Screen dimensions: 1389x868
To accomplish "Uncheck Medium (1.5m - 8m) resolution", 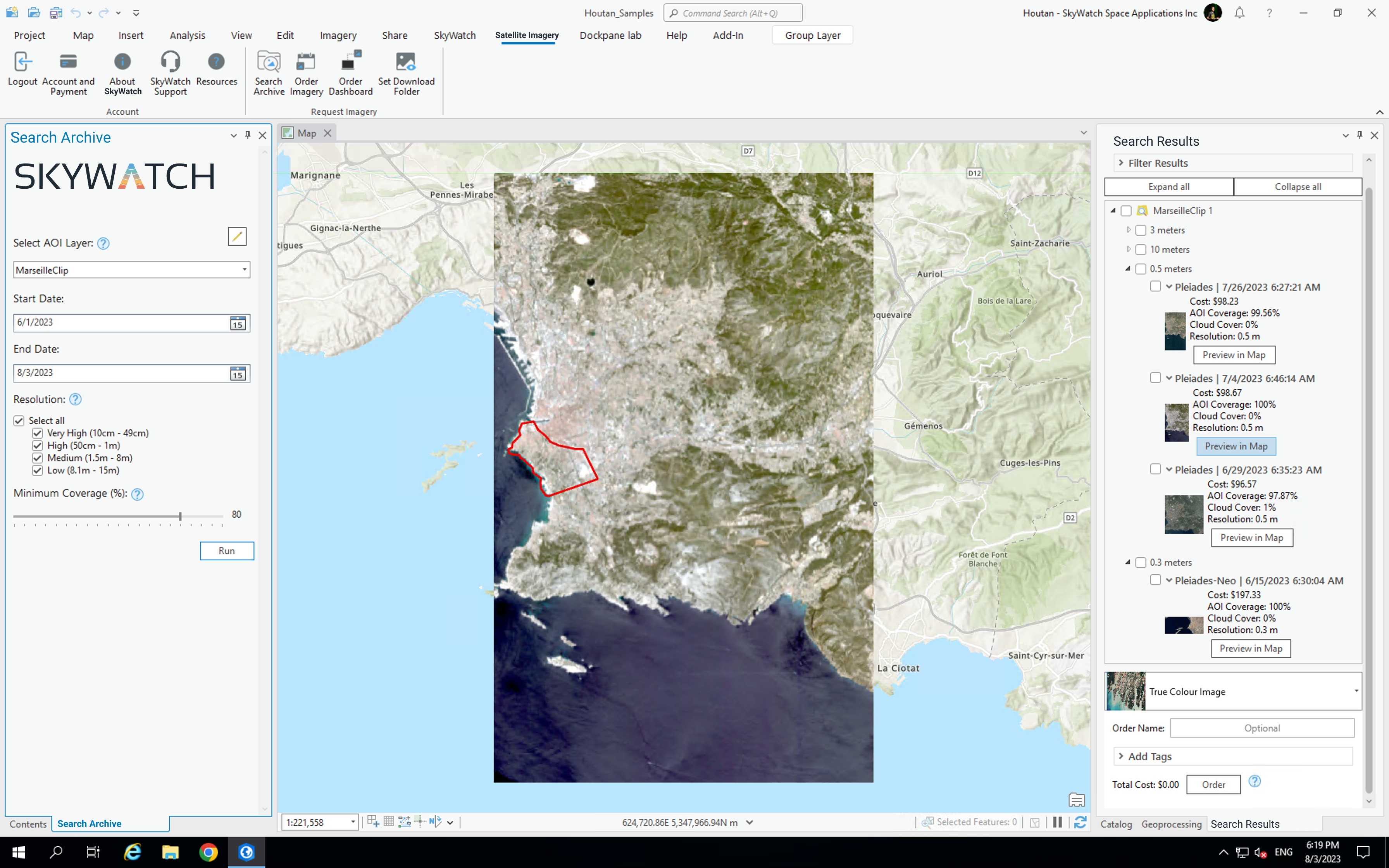I will tap(37, 458).
